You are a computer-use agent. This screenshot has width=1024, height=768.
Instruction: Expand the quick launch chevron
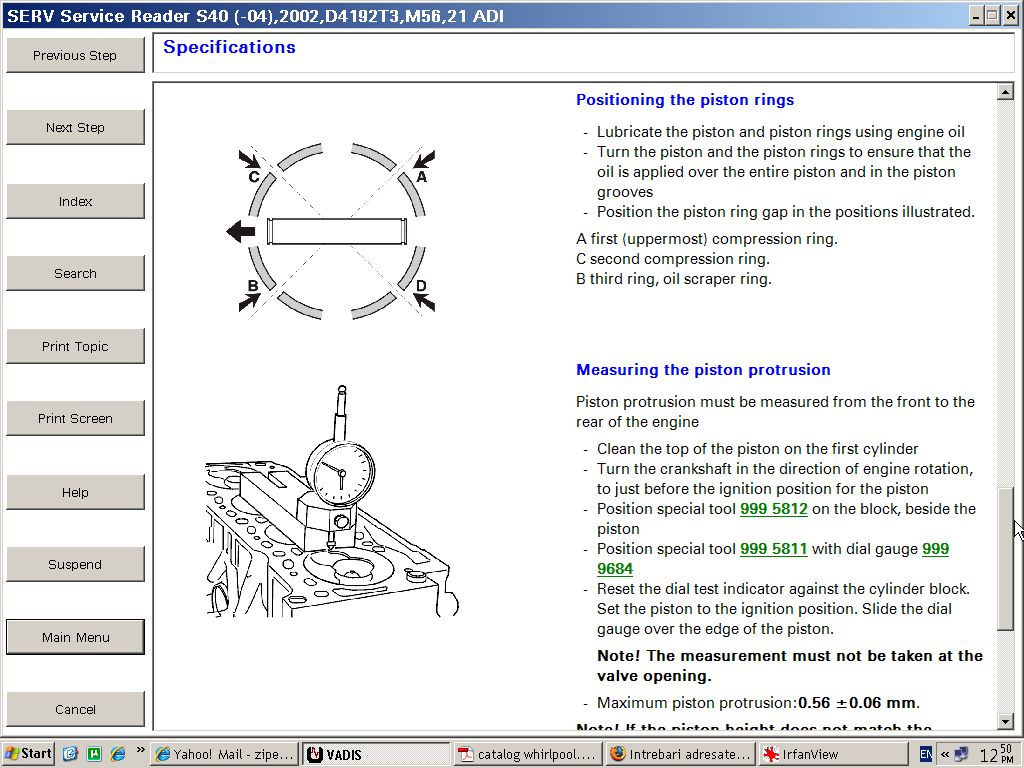click(x=140, y=750)
